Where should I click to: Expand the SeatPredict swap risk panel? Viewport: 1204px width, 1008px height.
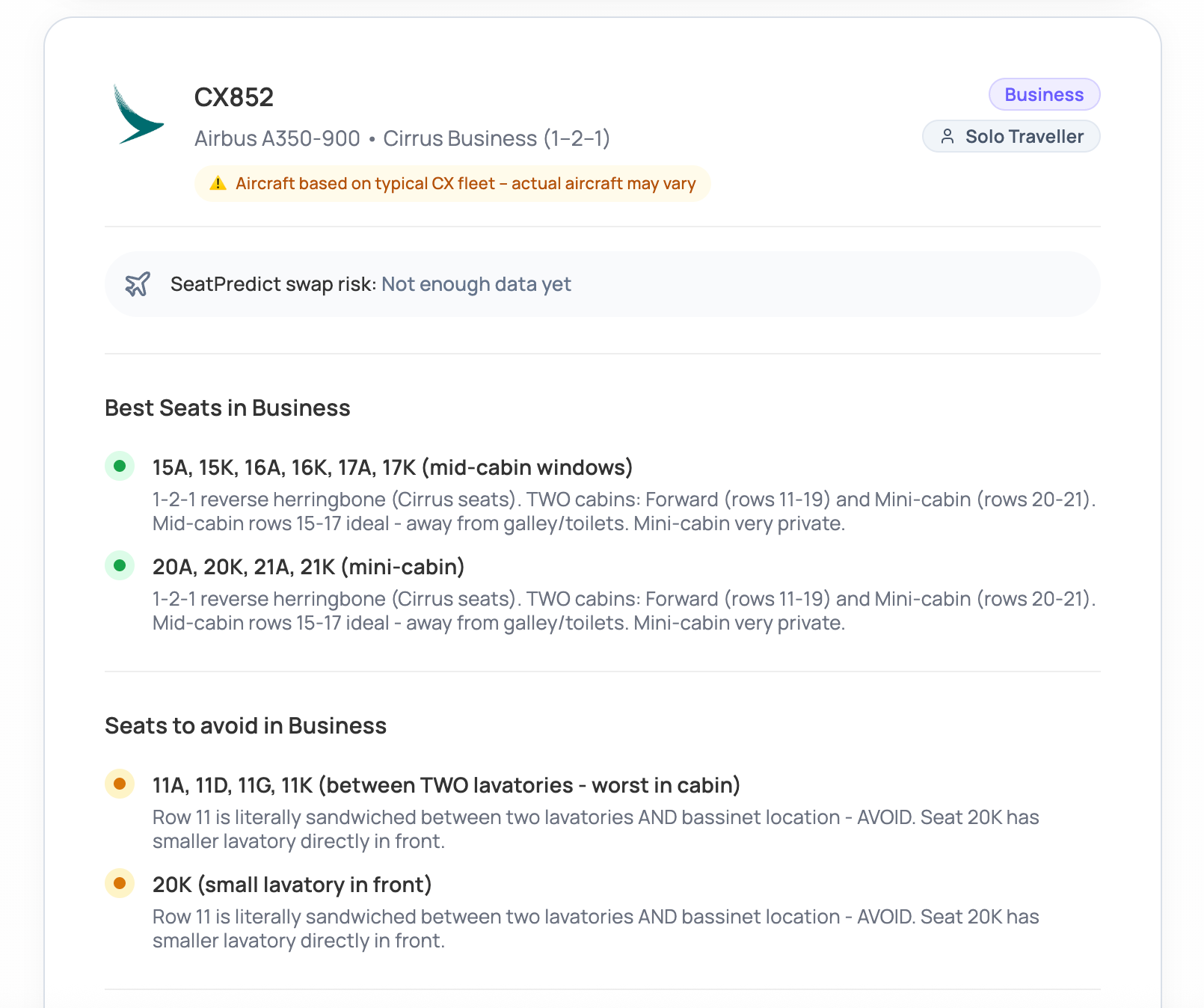point(601,284)
